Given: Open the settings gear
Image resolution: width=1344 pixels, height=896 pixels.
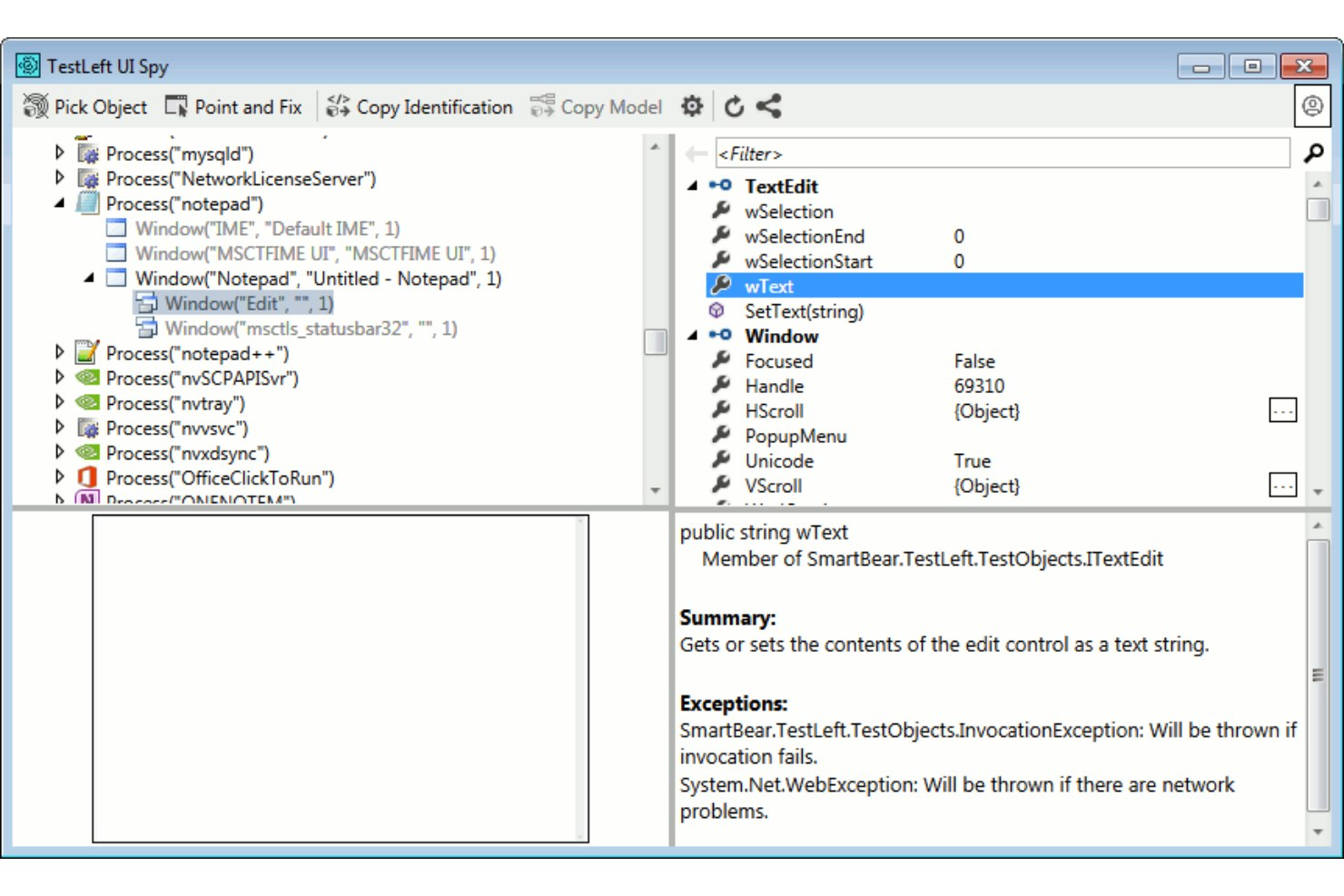Looking at the screenshot, I should (692, 106).
